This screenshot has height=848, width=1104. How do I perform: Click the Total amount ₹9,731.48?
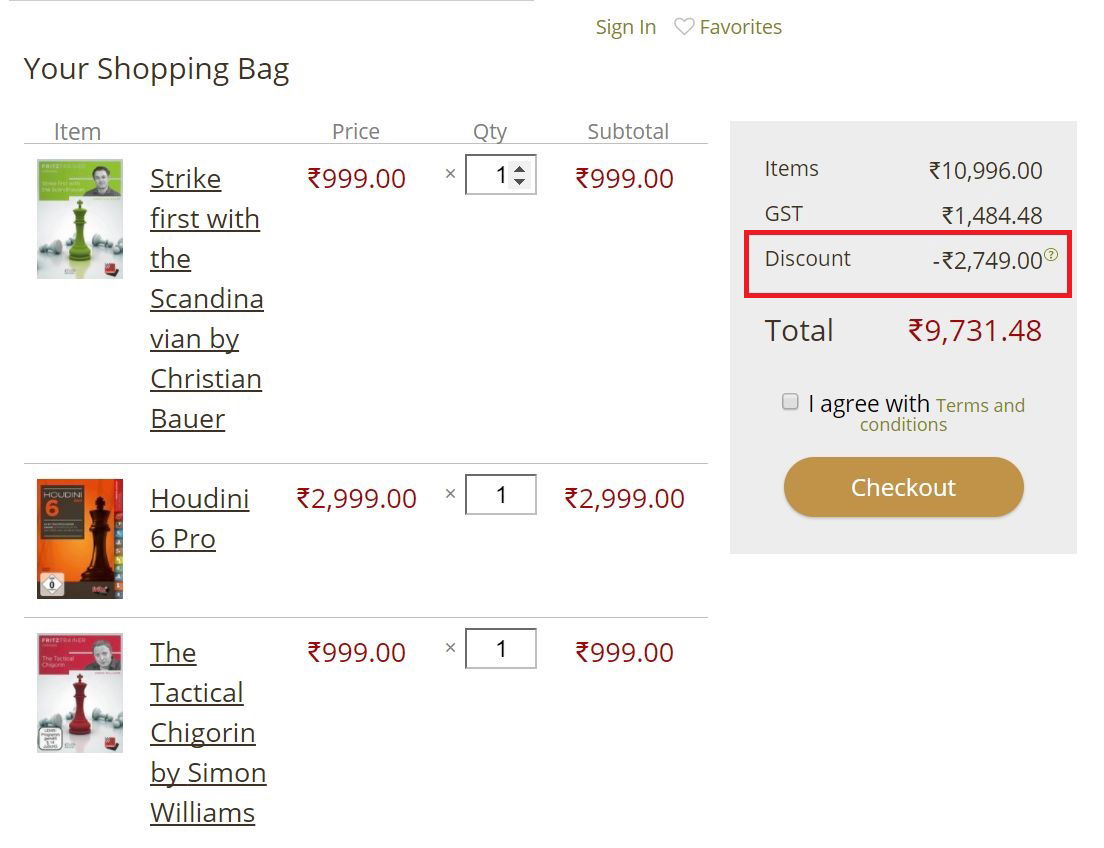coord(975,330)
